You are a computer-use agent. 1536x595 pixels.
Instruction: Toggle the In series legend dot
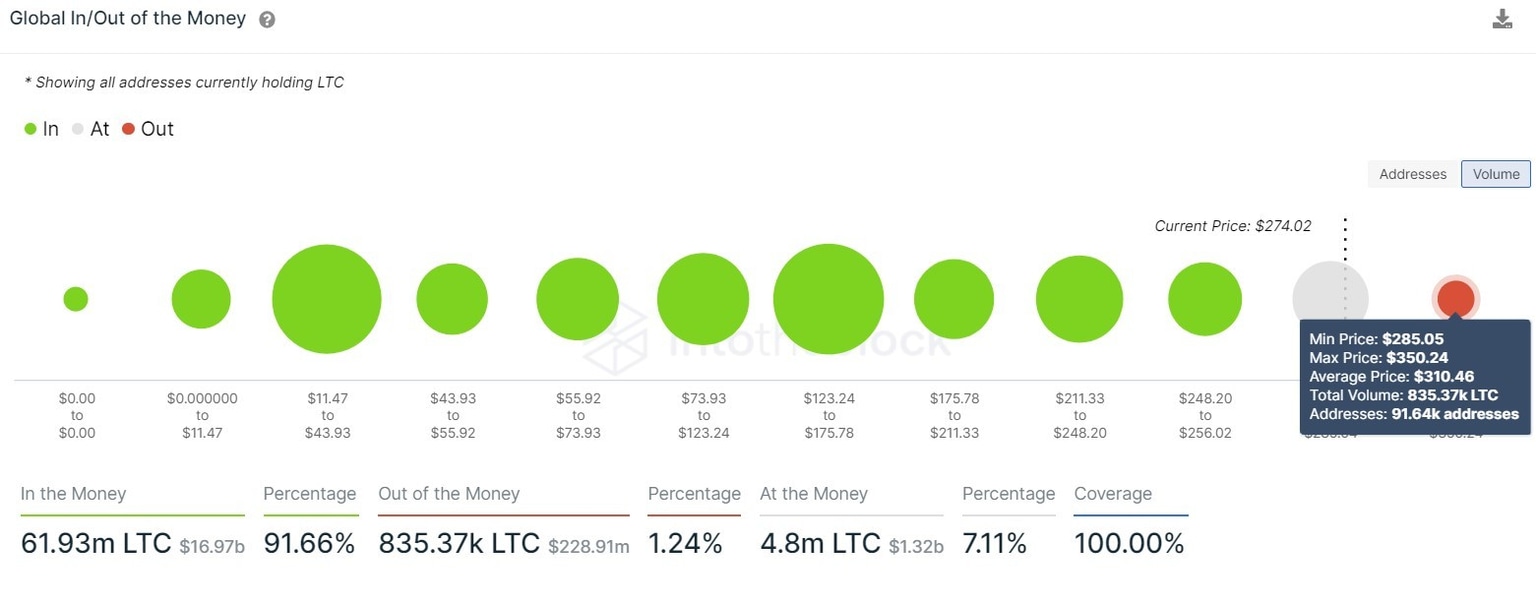30,128
